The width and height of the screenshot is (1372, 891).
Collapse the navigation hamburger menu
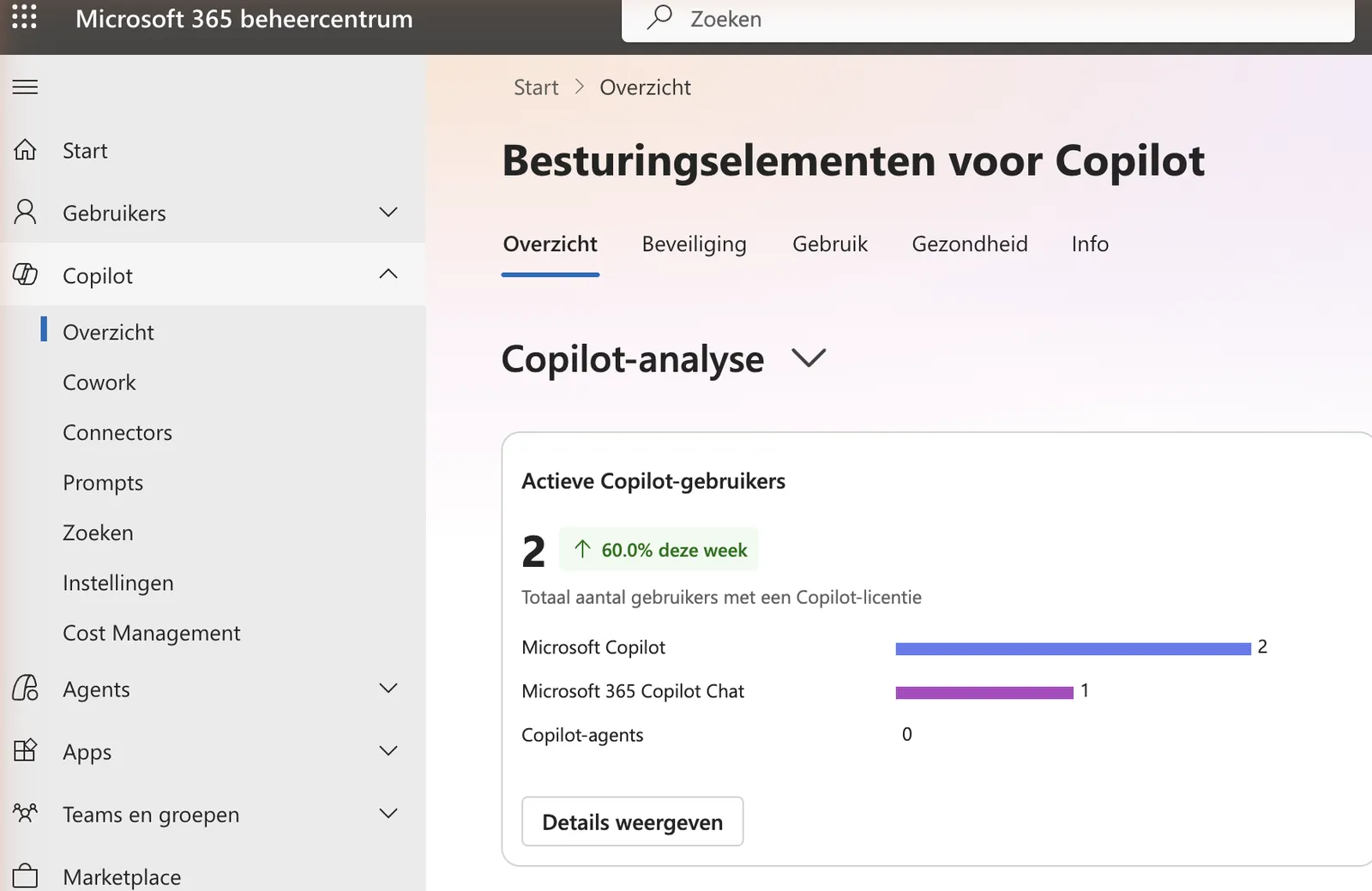coord(25,87)
